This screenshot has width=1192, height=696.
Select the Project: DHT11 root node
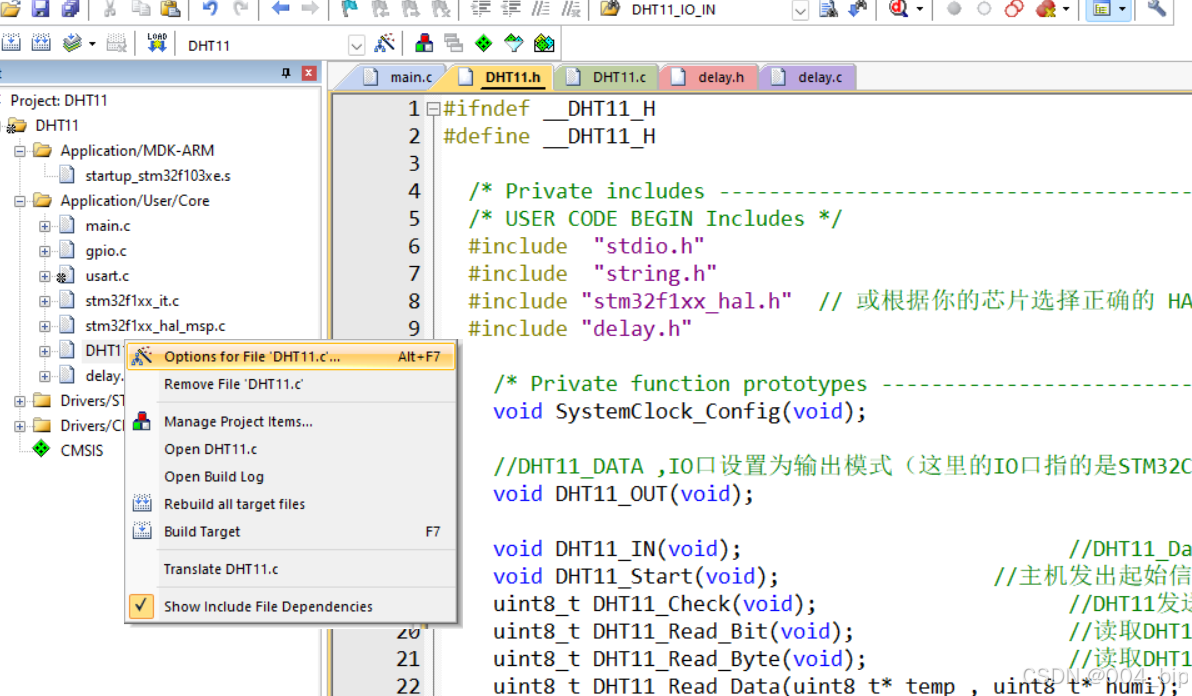pos(59,100)
